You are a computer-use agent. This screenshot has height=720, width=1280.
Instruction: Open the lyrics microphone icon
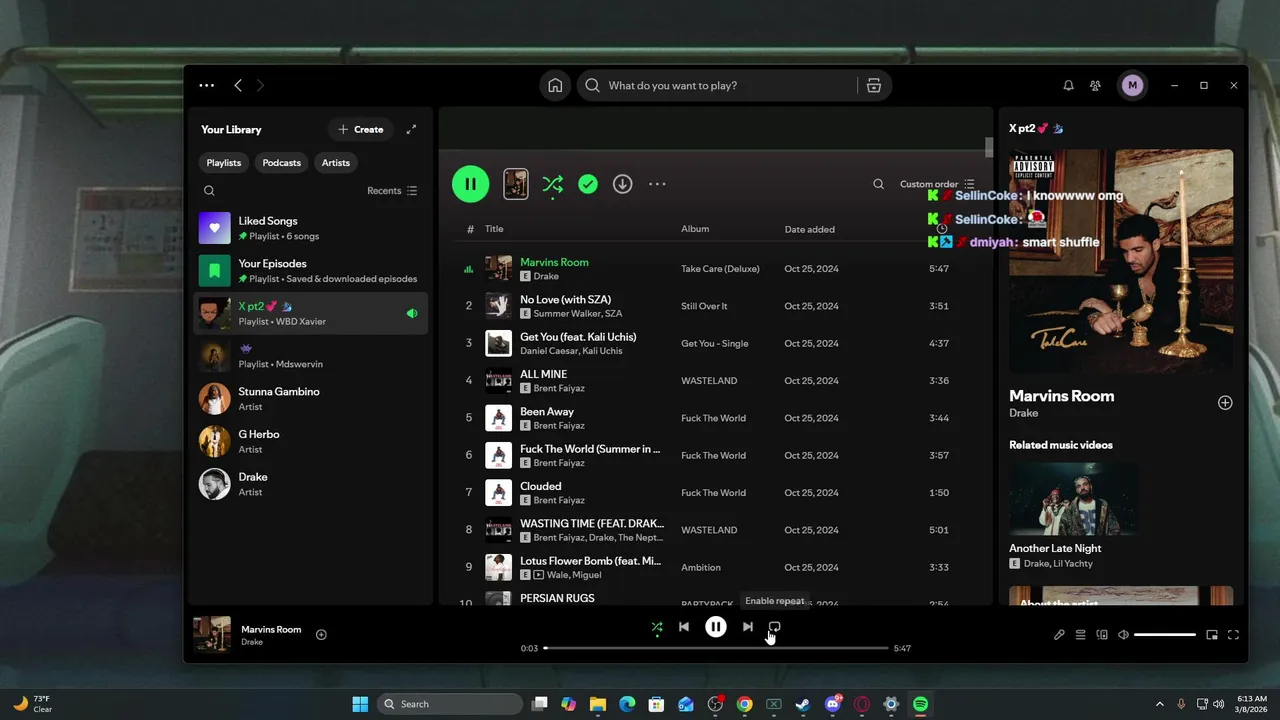coord(1059,635)
